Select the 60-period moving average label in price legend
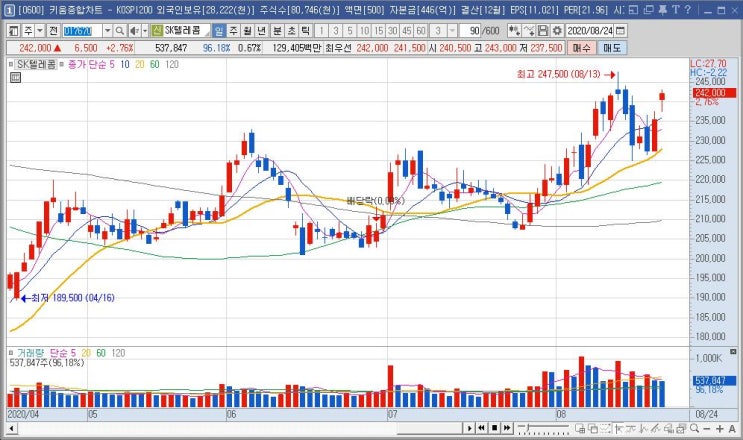 coord(154,64)
